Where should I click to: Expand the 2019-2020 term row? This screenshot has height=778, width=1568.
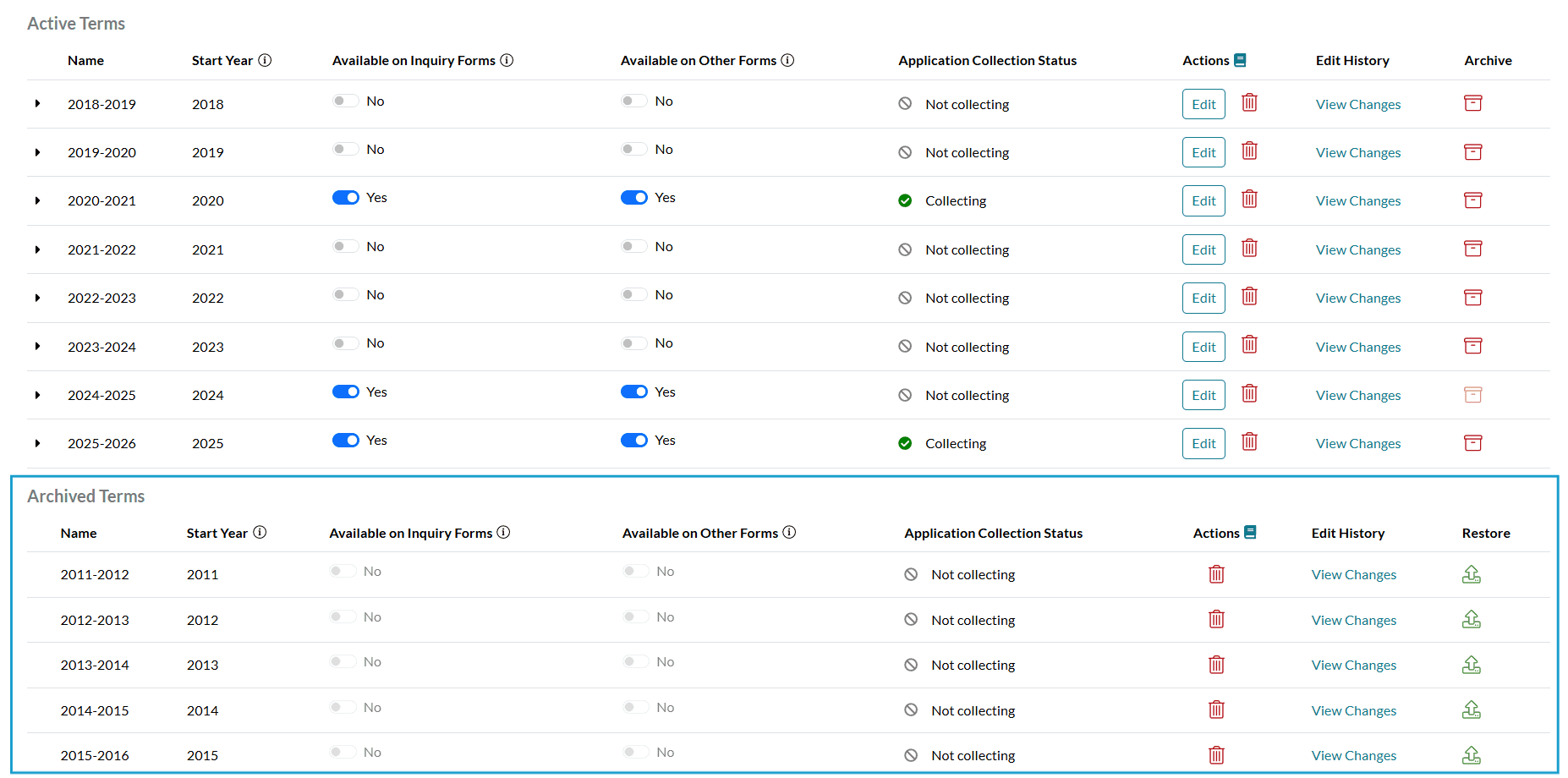[x=37, y=152]
